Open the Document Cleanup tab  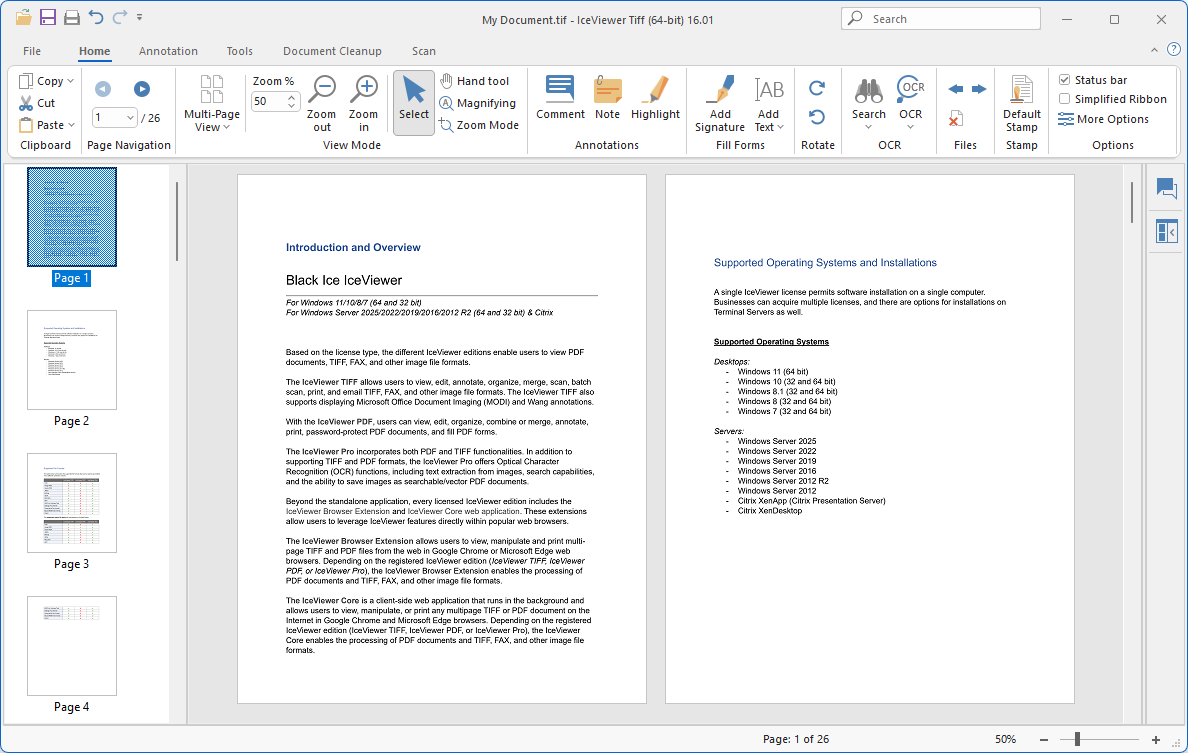tap(332, 51)
